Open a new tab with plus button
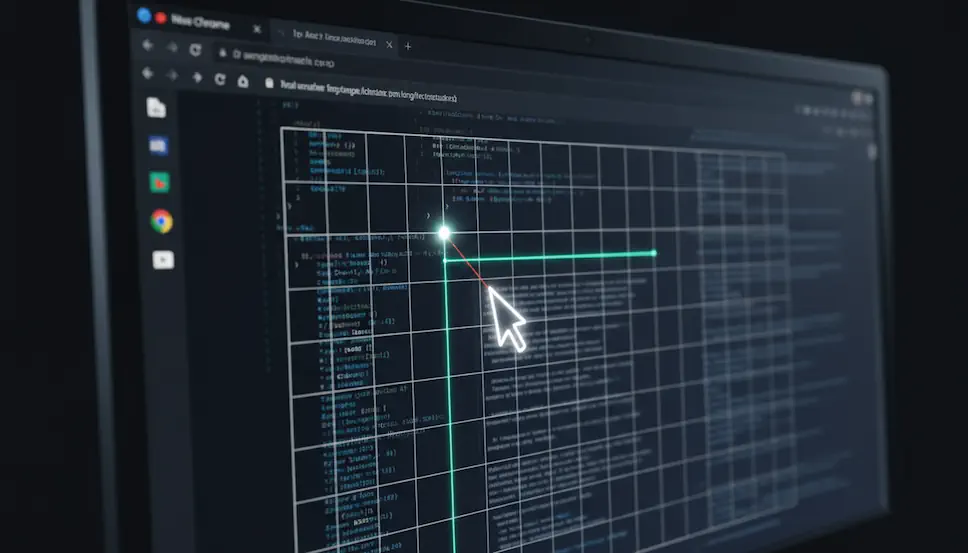968x553 pixels. point(407,46)
